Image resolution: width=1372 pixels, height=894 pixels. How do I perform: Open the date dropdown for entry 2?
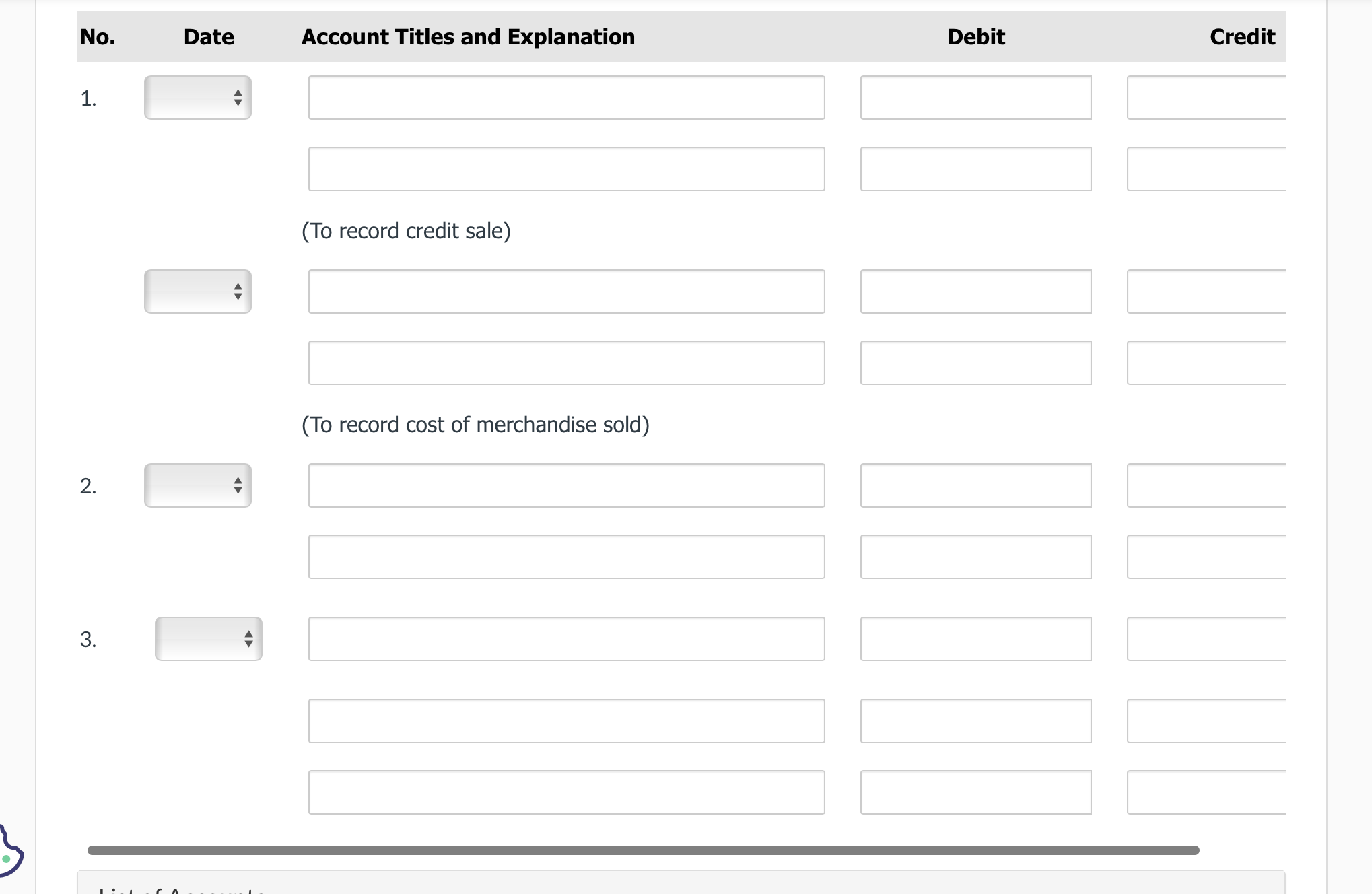tap(197, 485)
